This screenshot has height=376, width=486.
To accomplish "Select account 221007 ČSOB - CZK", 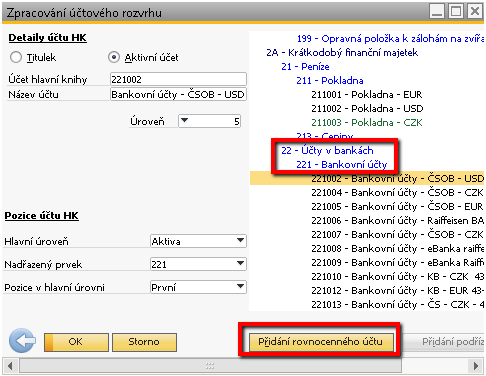I will [x=397, y=235].
